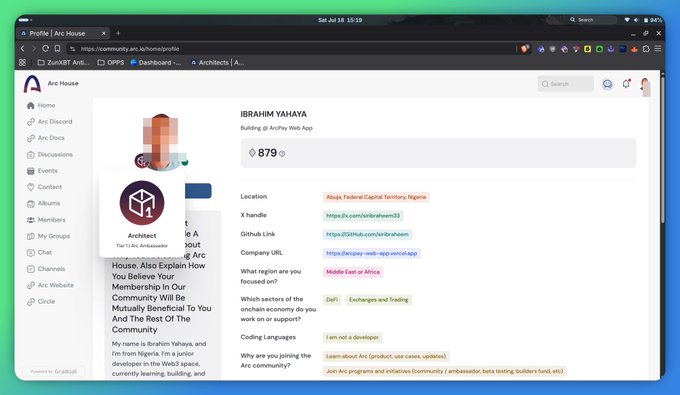The width and height of the screenshot is (680, 395).
Task: Click the Architect badge cube icon
Action: pyautogui.click(x=142, y=203)
